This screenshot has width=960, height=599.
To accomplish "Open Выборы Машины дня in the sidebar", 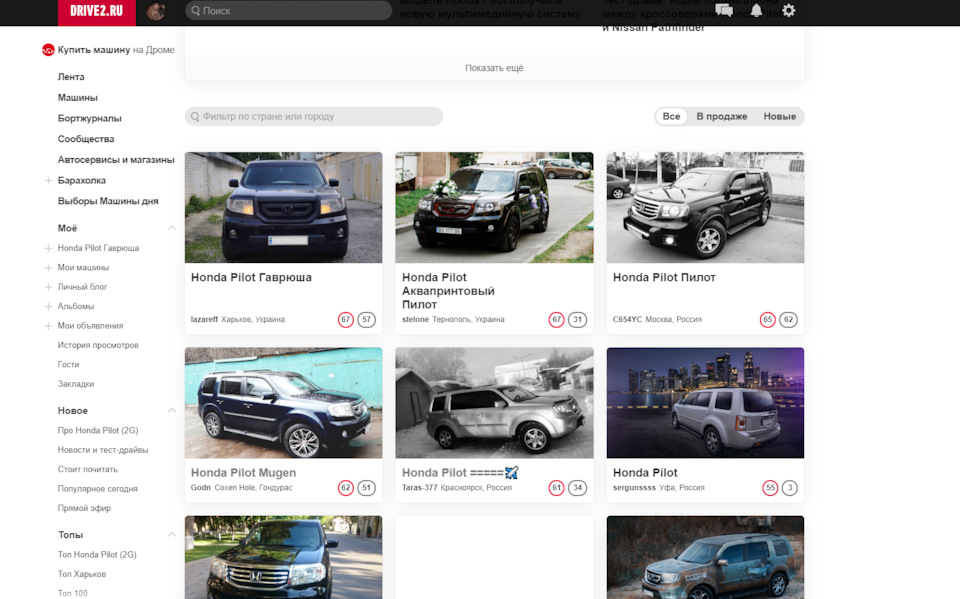I will pyautogui.click(x=108, y=202).
